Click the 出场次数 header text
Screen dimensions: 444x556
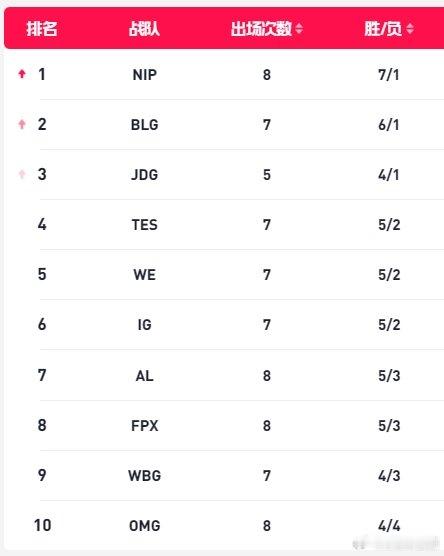point(261,28)
